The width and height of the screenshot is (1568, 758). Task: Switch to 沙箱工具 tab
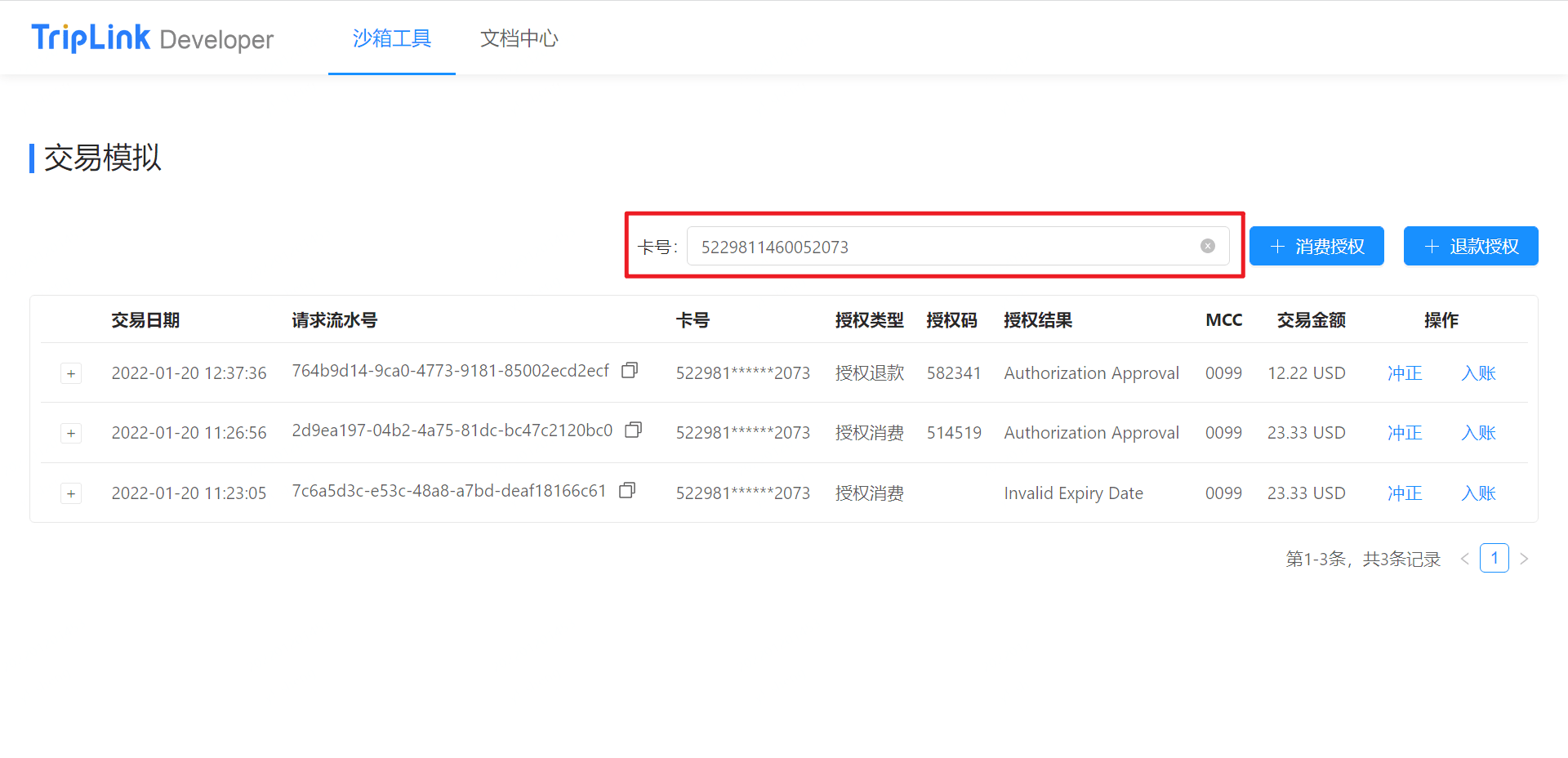point(392,38)
